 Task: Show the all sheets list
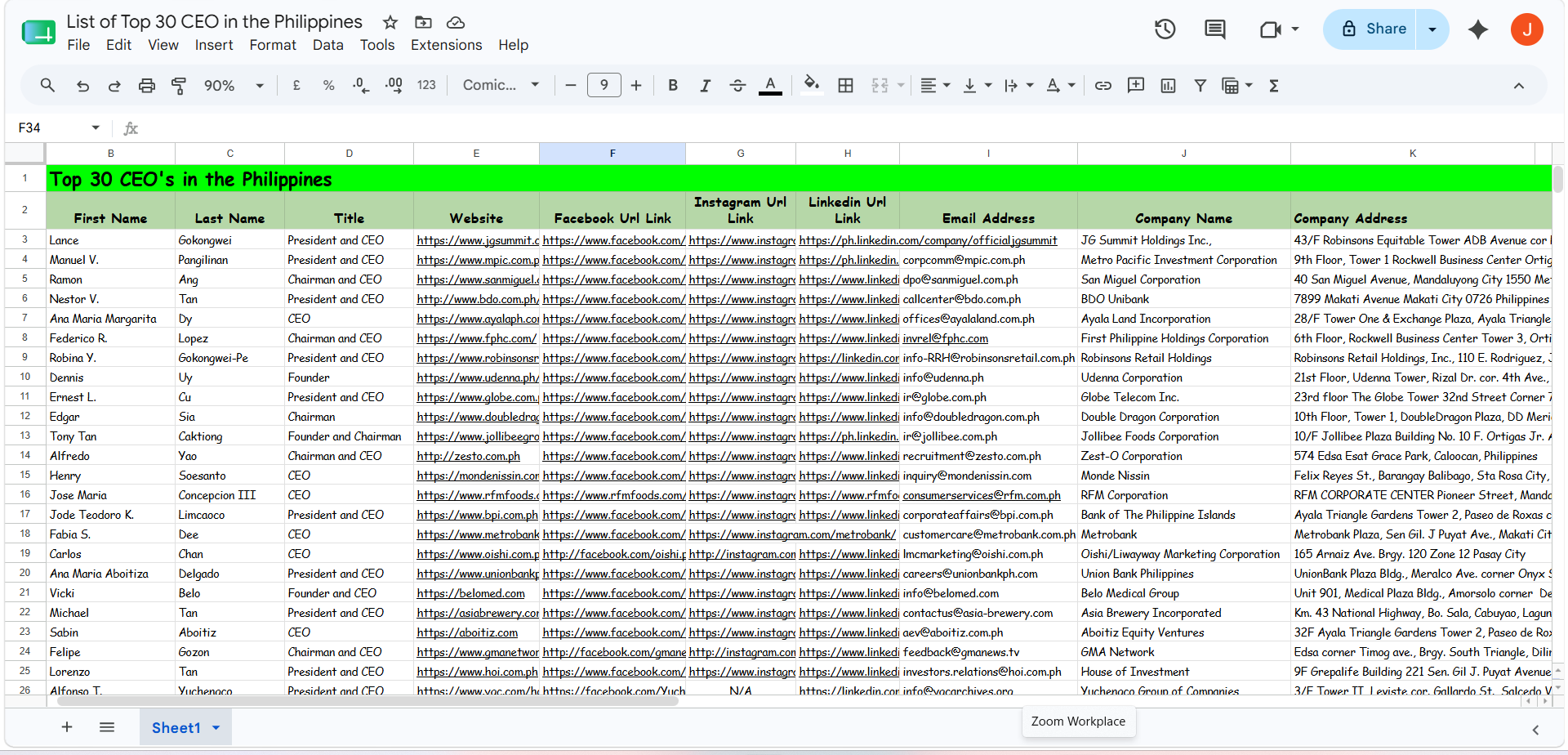107,727
